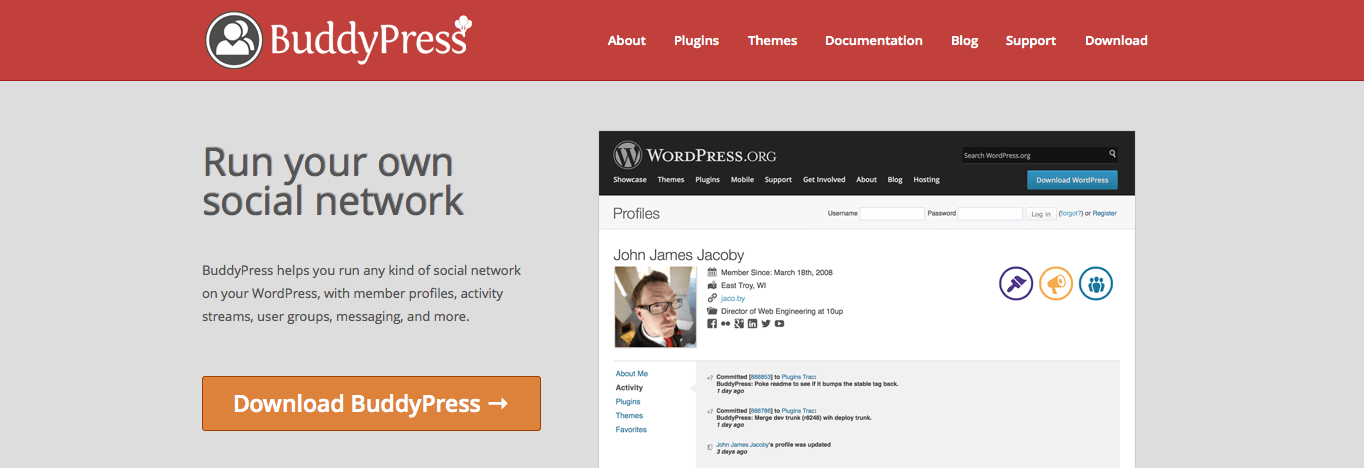The image size is (1364, 468).
Task: Click the Flickr icon in the profile
Action: pos(725,324)
